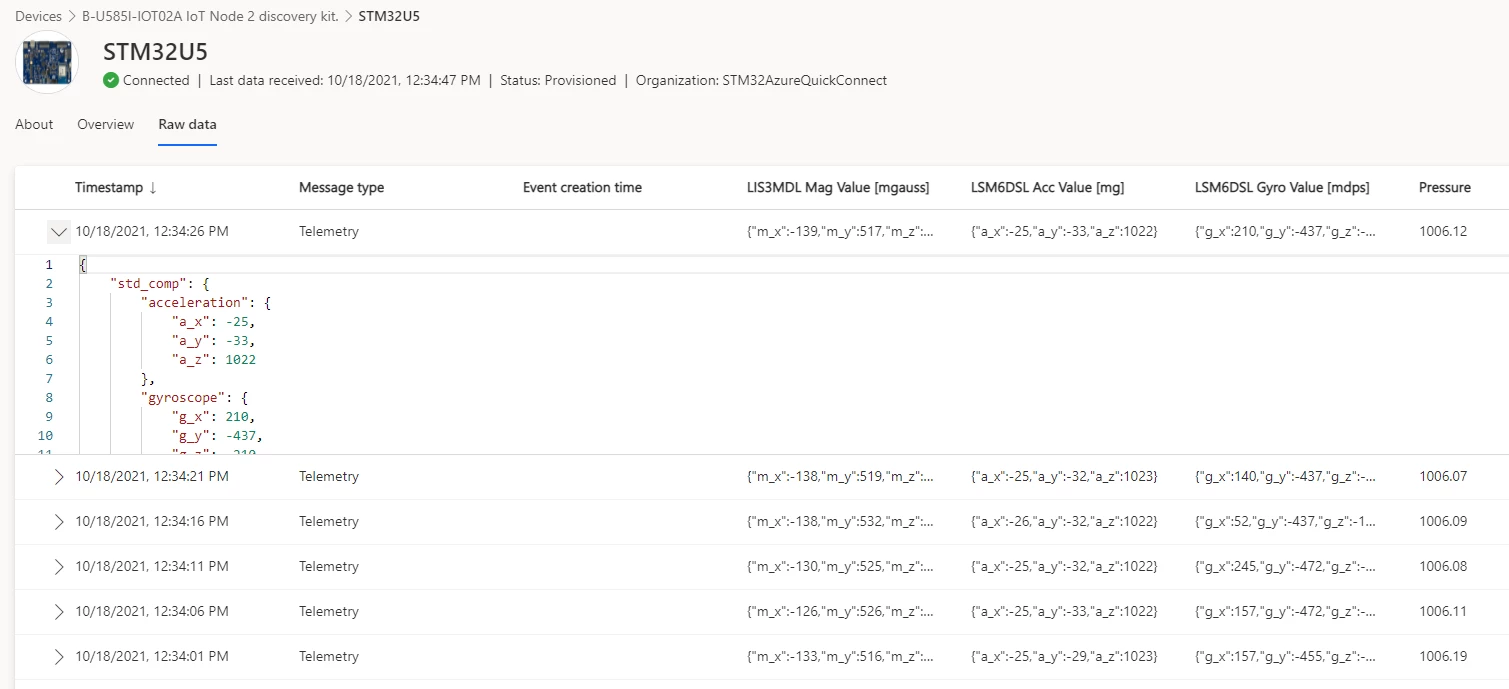Click the STM32U5 device board thumbnail
The width and height of the screenshot is (1509, 689).
click(47, 63)
